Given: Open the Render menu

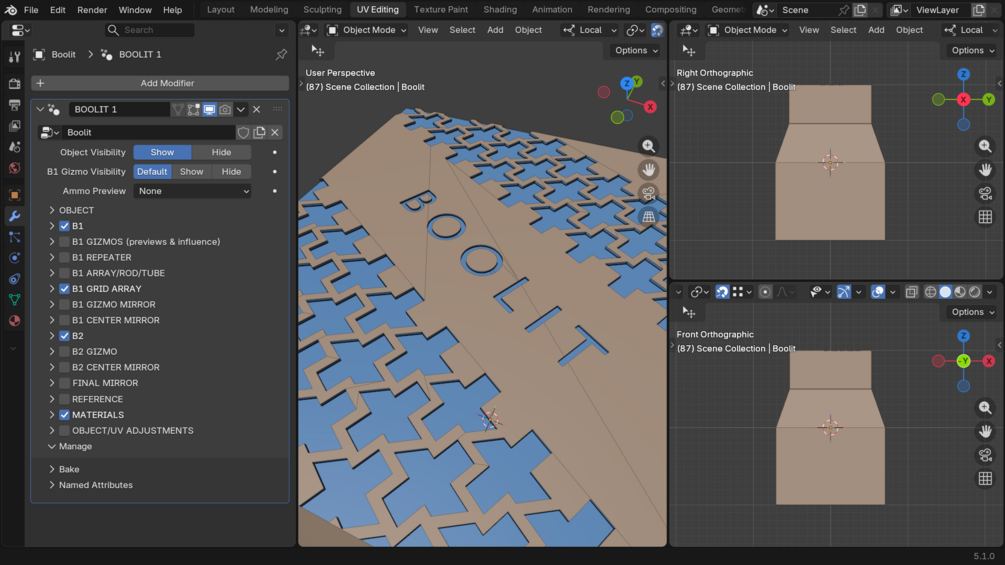Looking at the screenshot, I should pyautogui.click(x=92, y=10).
